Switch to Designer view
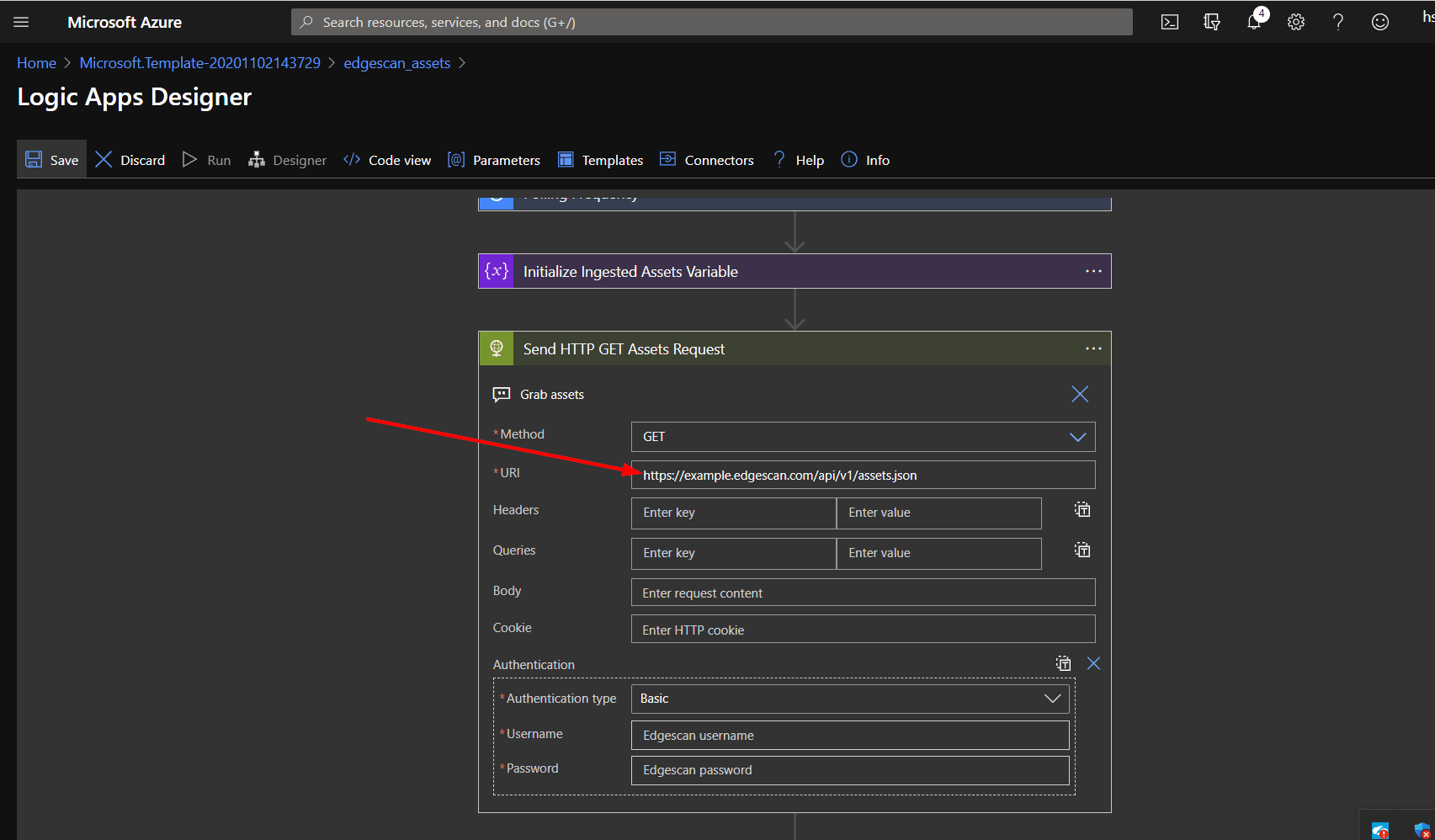1435x840 pixels. pyautogui.click(x=287, y=160)
